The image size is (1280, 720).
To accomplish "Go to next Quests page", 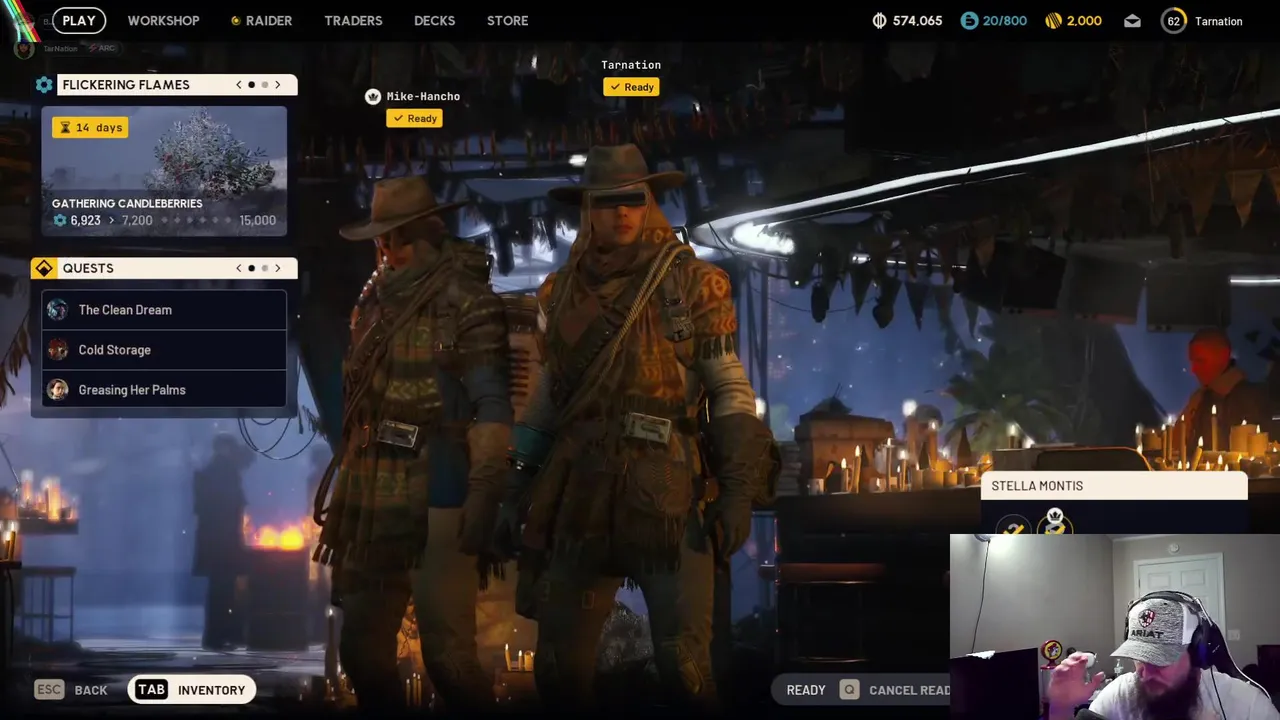I will (x=278, y=268).
